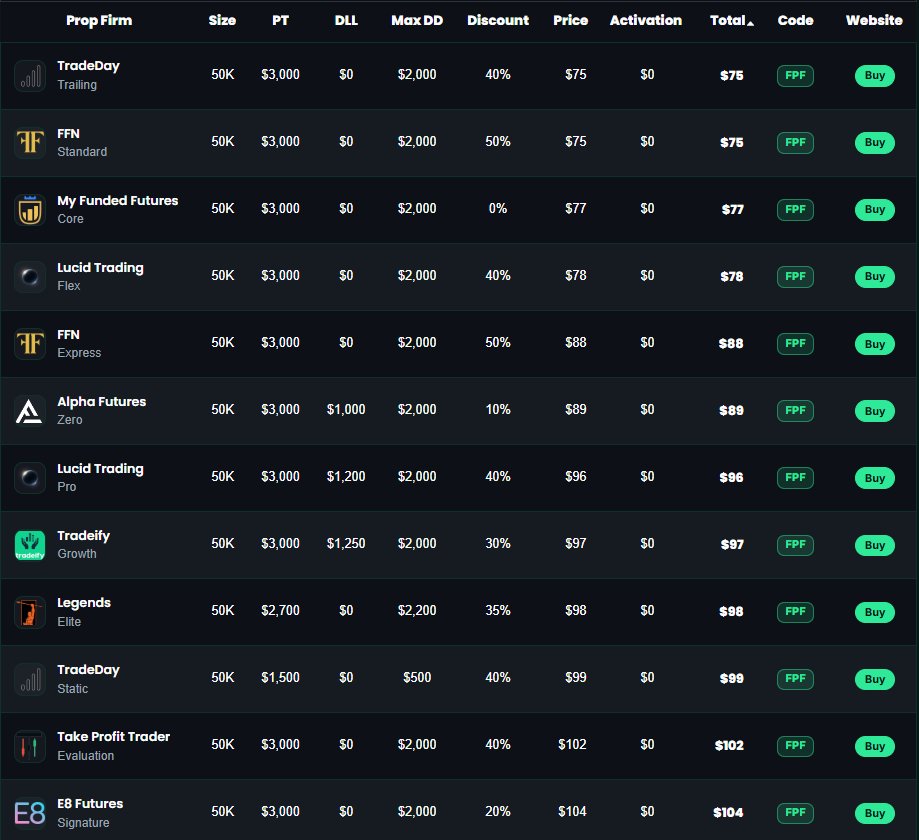The height and width of the screenshot is (840, 919).
Task: Copy FPF code for FFN Express
Action: click(795, 344)
